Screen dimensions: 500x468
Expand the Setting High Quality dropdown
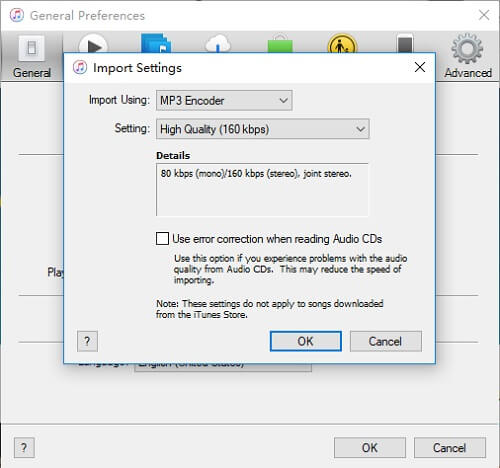coord(263,129)
